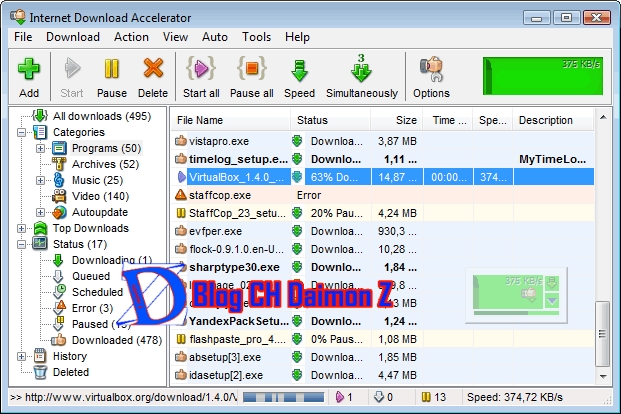Collapse the Status (17) tree node

click(x=21, y=244)
